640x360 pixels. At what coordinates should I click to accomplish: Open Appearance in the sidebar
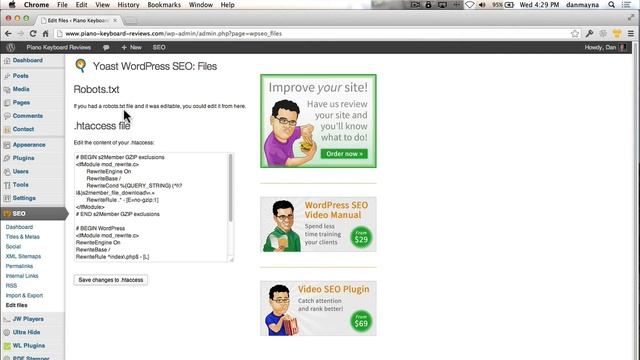click(x=29, y=145)
